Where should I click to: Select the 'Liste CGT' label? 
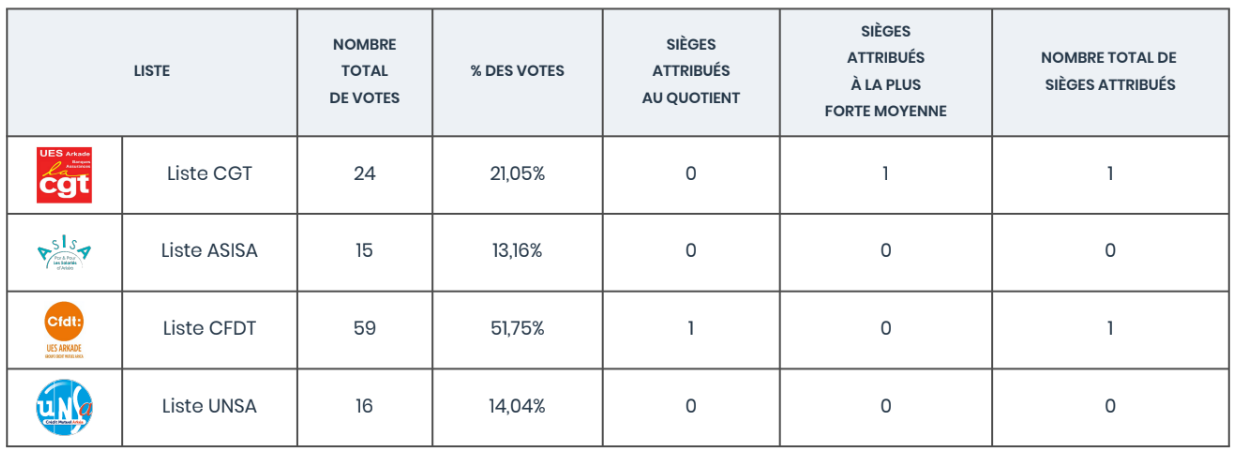(209, 173)
